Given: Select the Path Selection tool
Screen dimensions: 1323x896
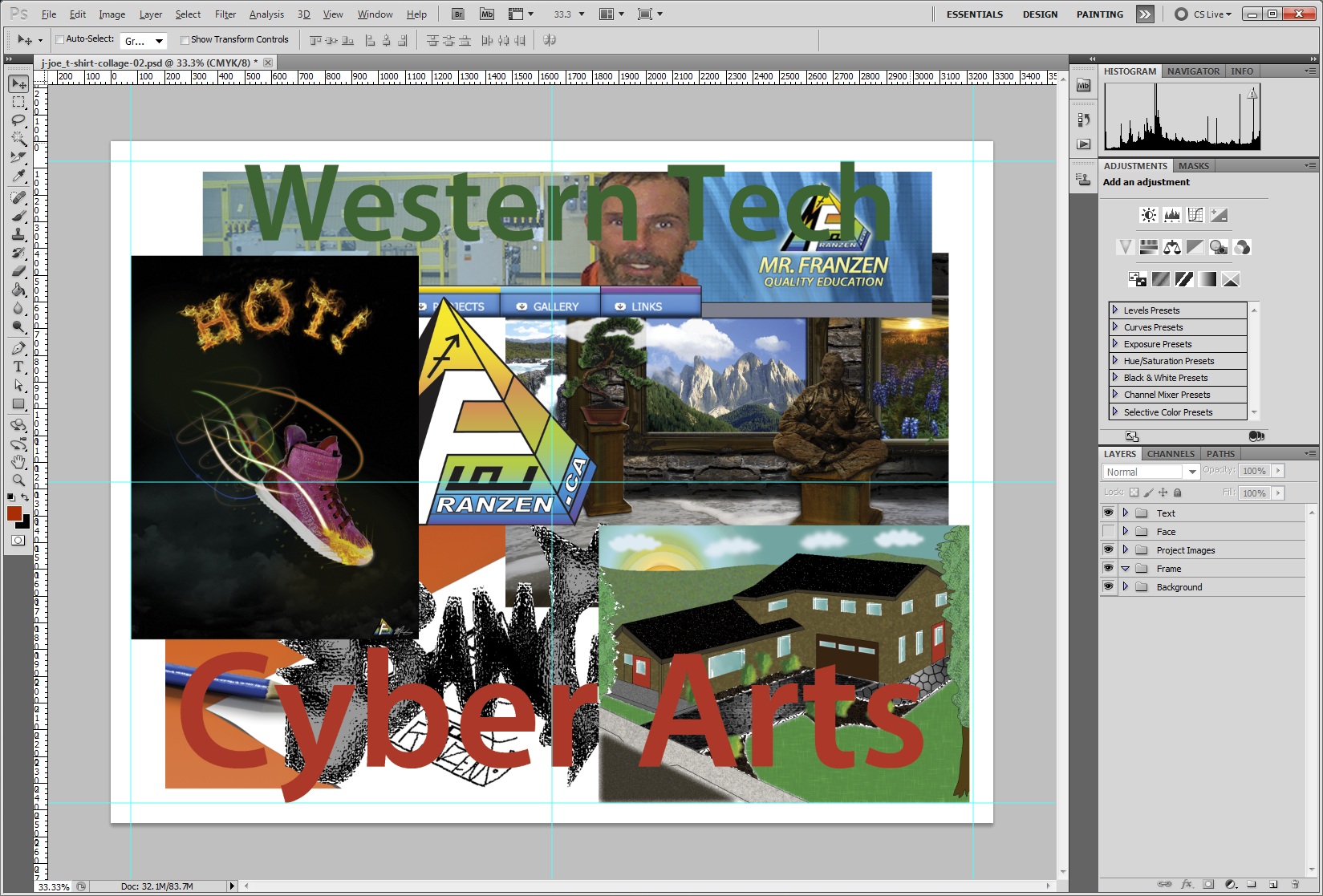Looking at the screenshot, I should point(18,385).
